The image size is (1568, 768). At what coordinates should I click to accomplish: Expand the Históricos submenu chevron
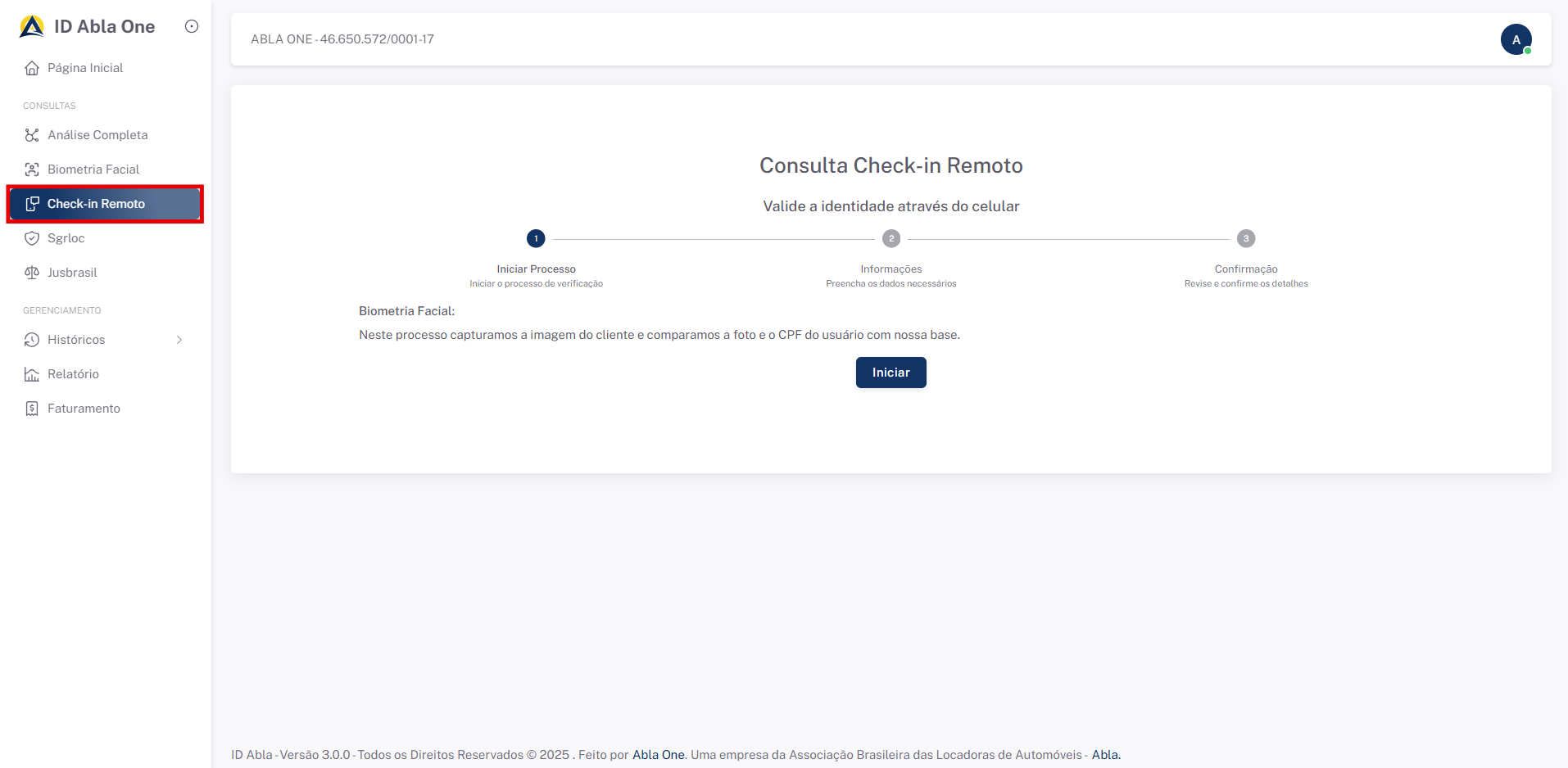pyautogui.click(x=179, y=339)
